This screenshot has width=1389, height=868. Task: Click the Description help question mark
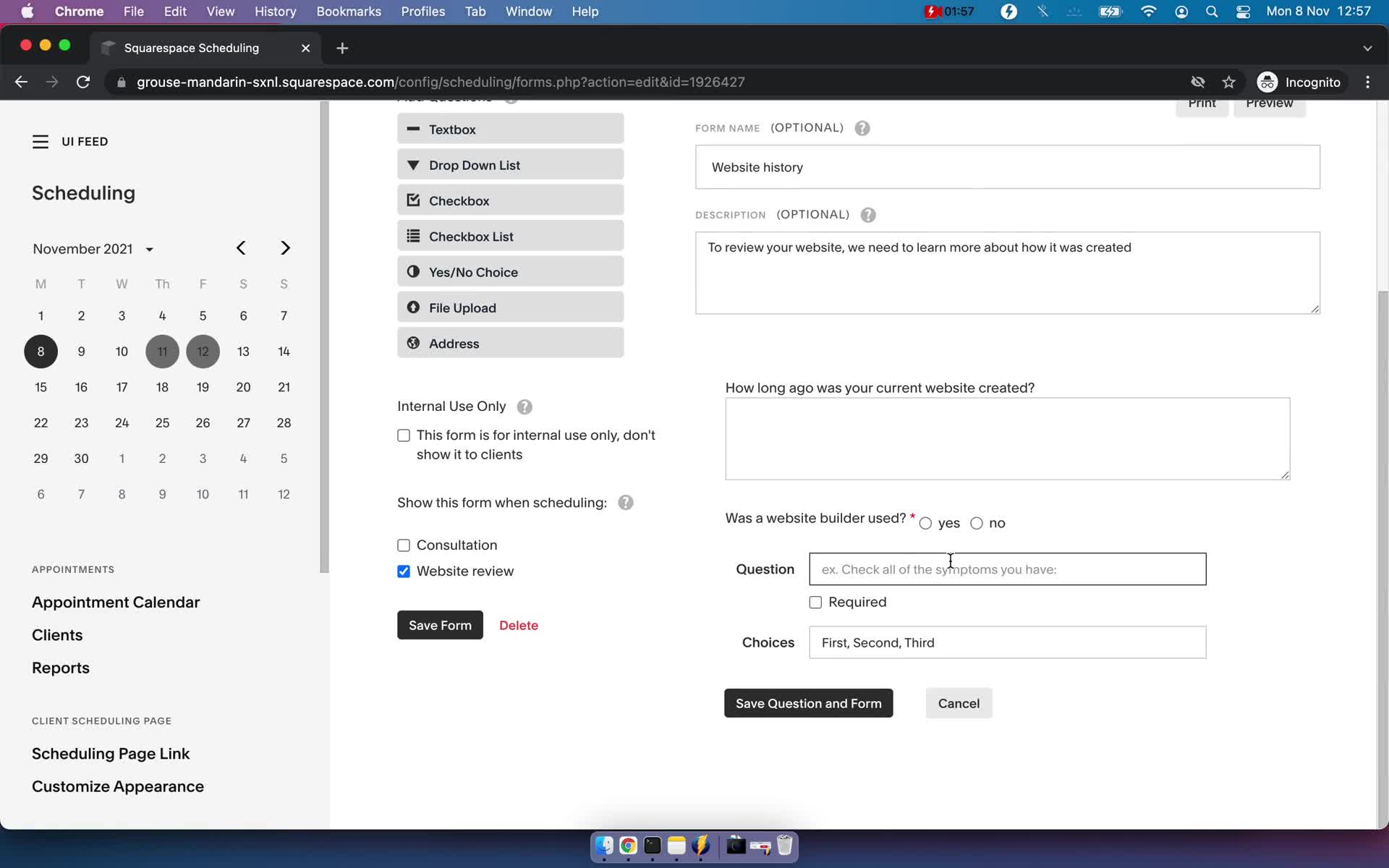(868, 215)
